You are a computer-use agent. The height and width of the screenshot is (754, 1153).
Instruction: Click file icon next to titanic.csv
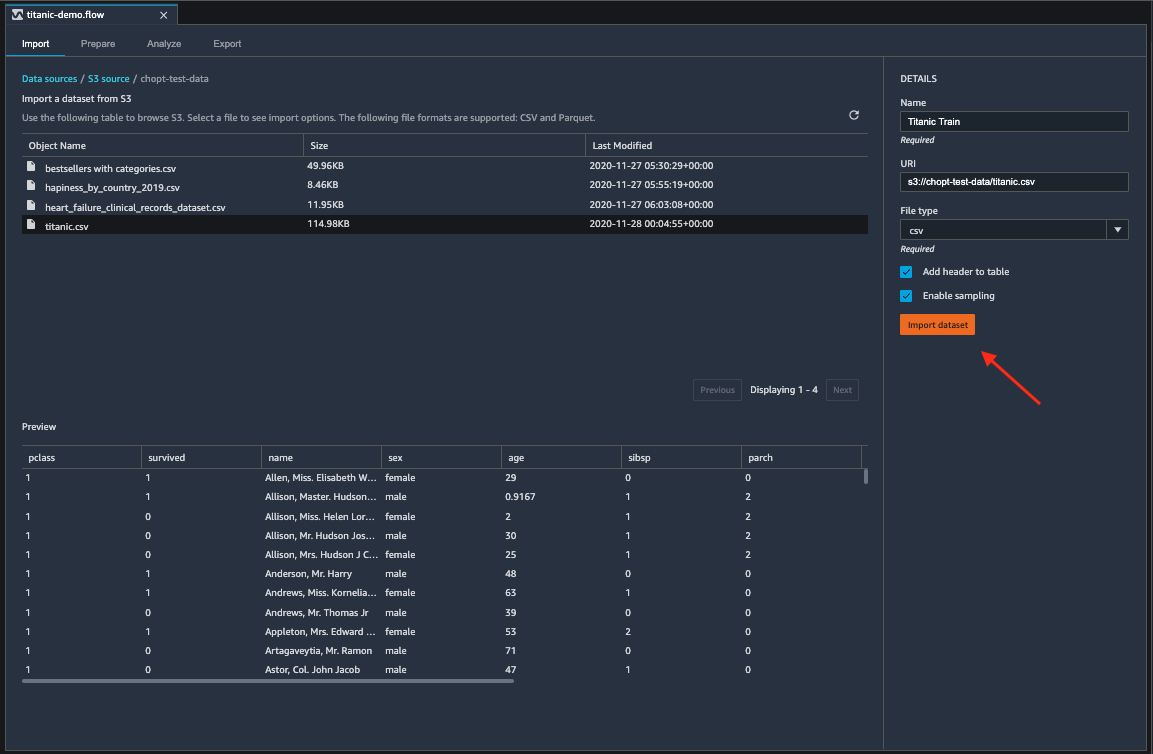[32, 226]
